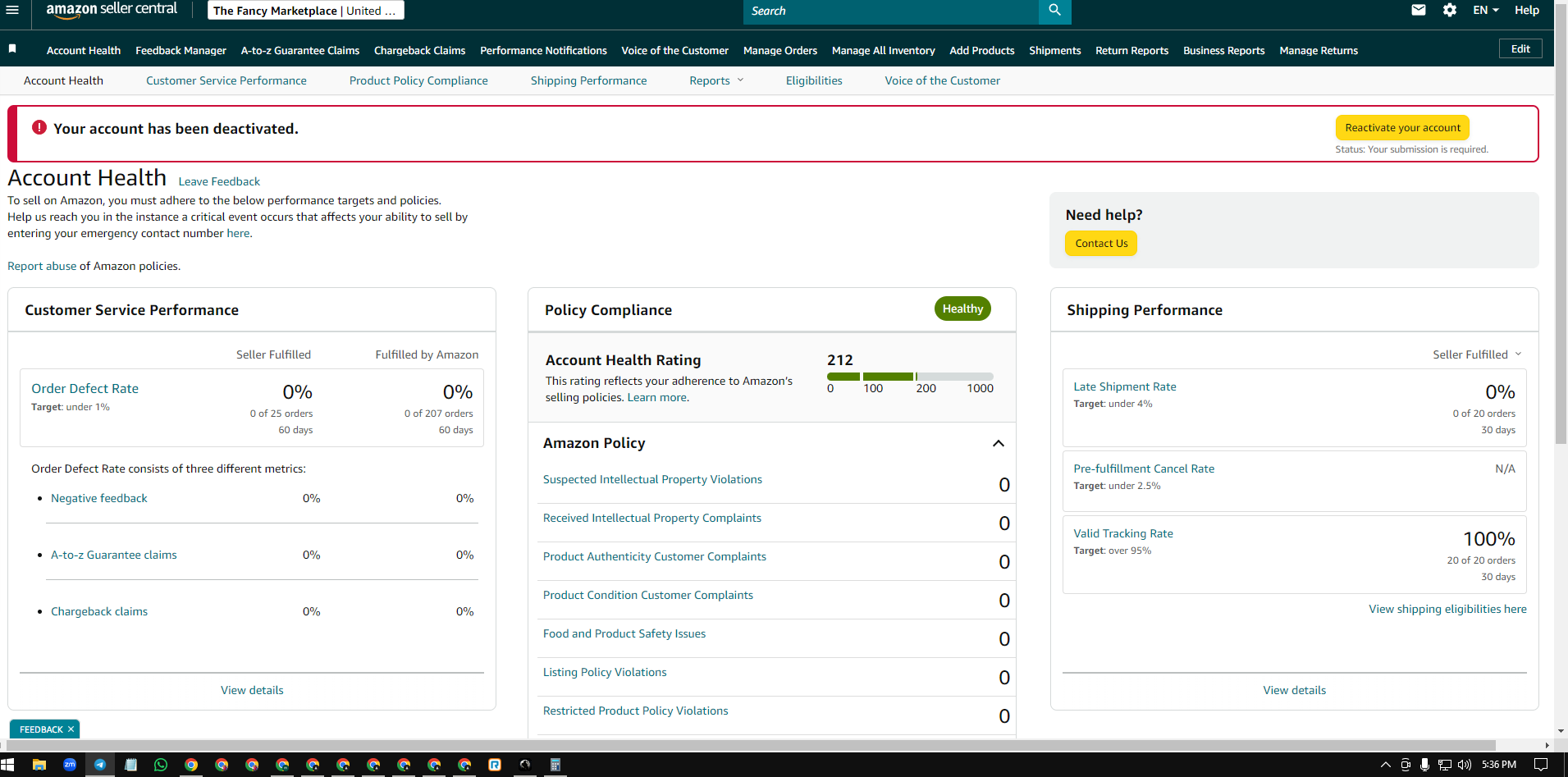
Task: Click the network tray icon
Action: 1445,765
